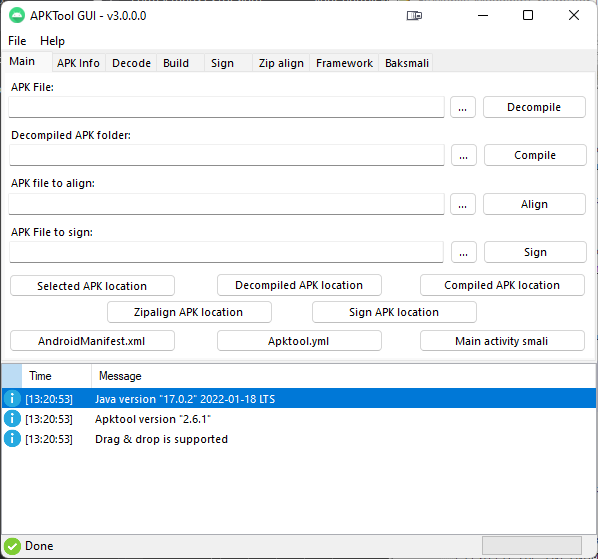Click the APKTool GUI Android logo icon
Viewport: 598px width, 559px height.
coord(17,16)
